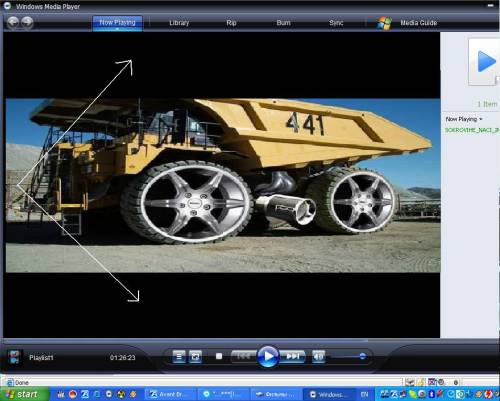Image resolution: width=500 pixels, height=401 pixels.
Task: Go forward with the forward arrow button
Action: pyautogui.click(x=27, y=23)
